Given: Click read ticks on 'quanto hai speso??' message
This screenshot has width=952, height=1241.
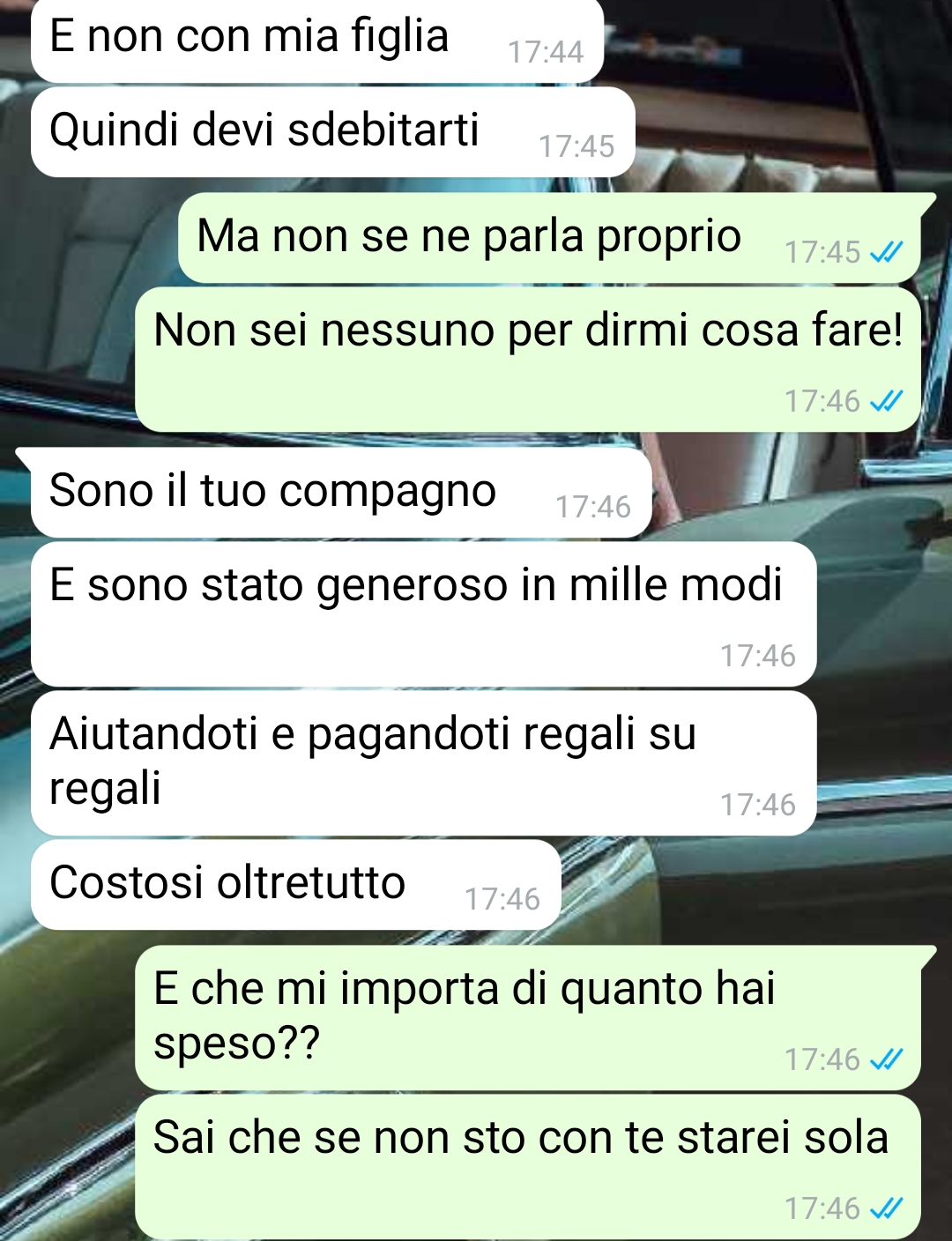Looking at the screenshot, I should click(x=886, y=1060).
